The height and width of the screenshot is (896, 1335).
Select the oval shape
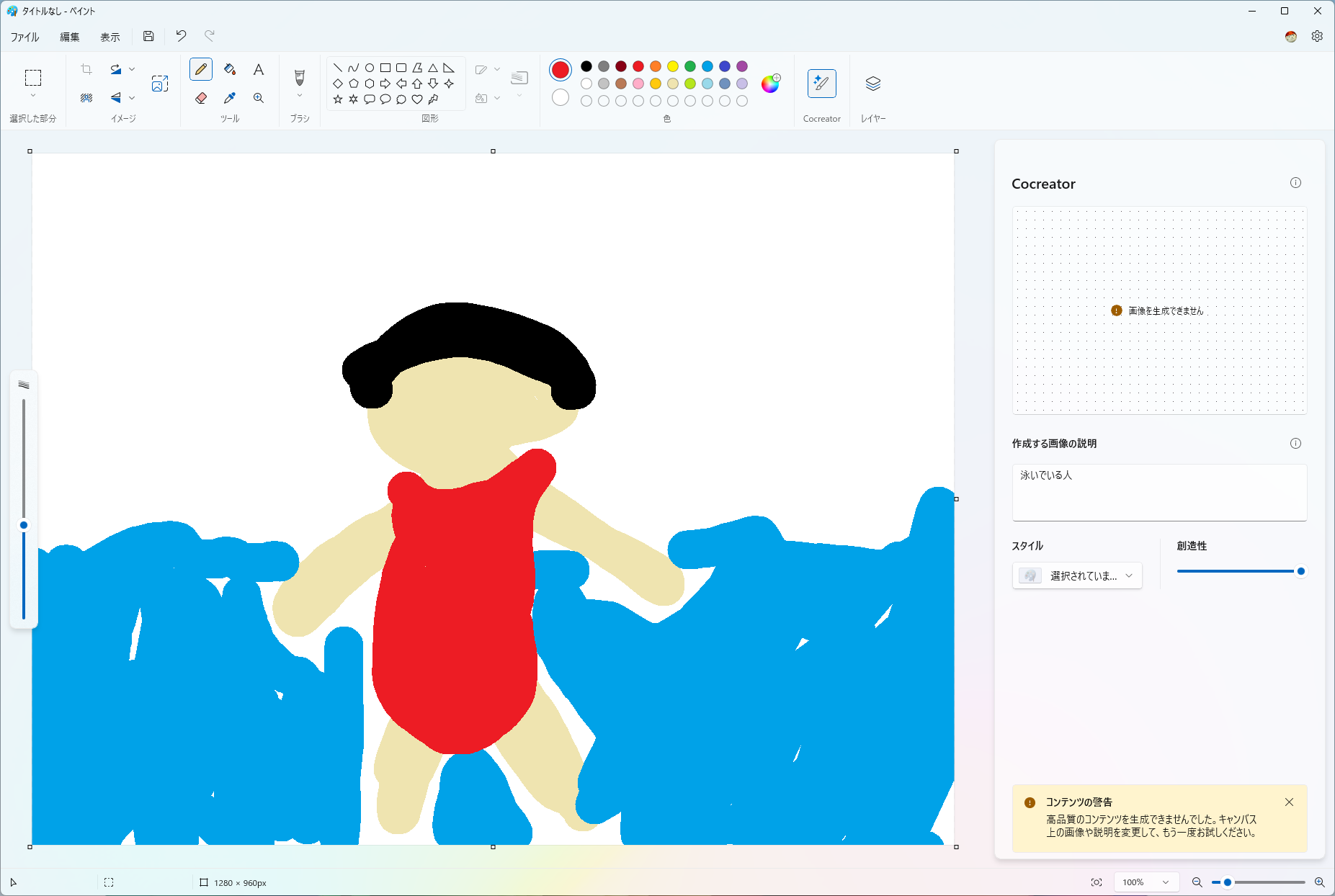point(370,68)
